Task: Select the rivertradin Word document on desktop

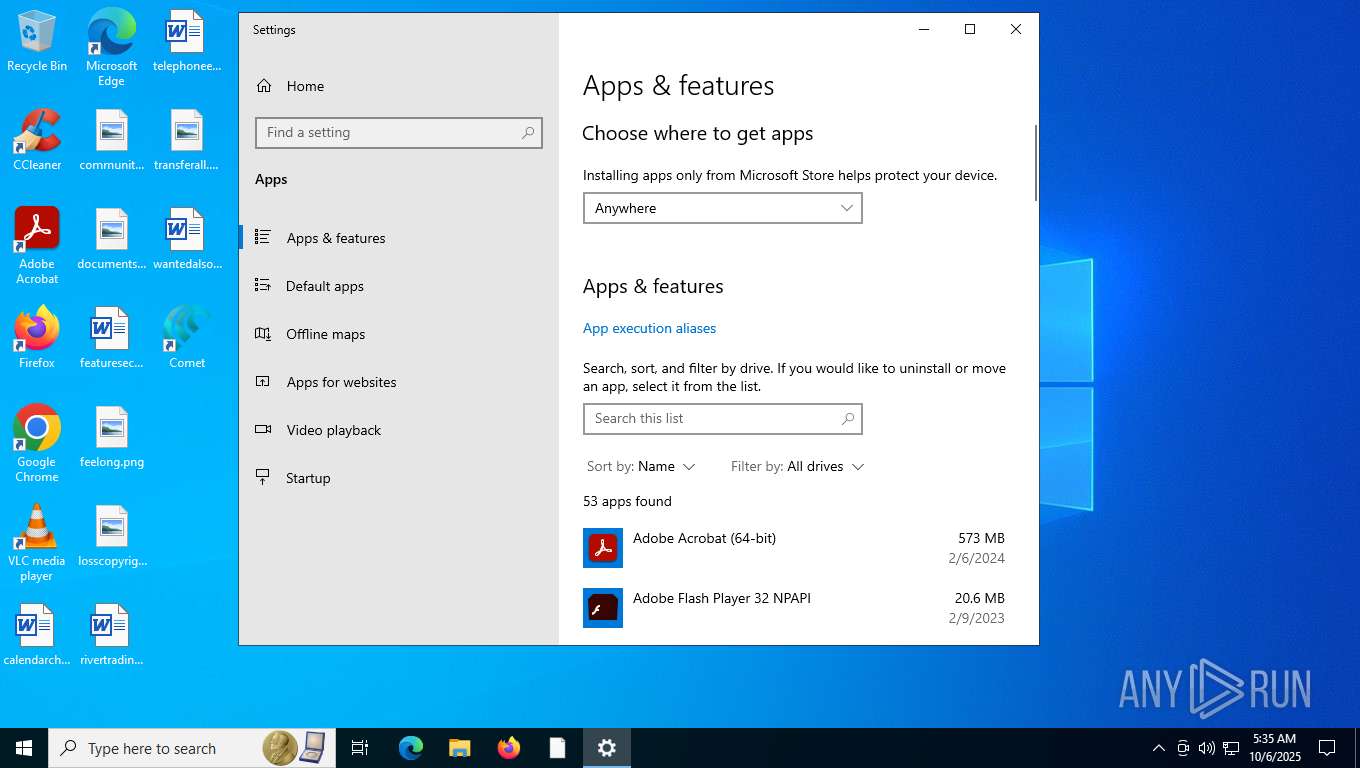Action: [112, 635]
